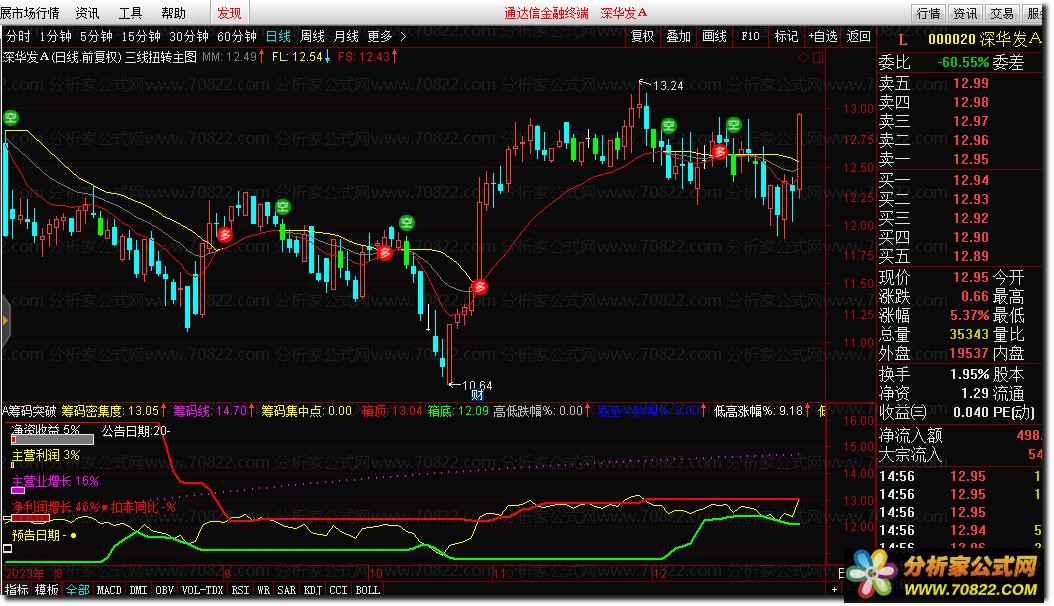Viewport: 1054px width, 606px height.
Task: Click the 委比 value -60.55%
Action: point(963,62)
